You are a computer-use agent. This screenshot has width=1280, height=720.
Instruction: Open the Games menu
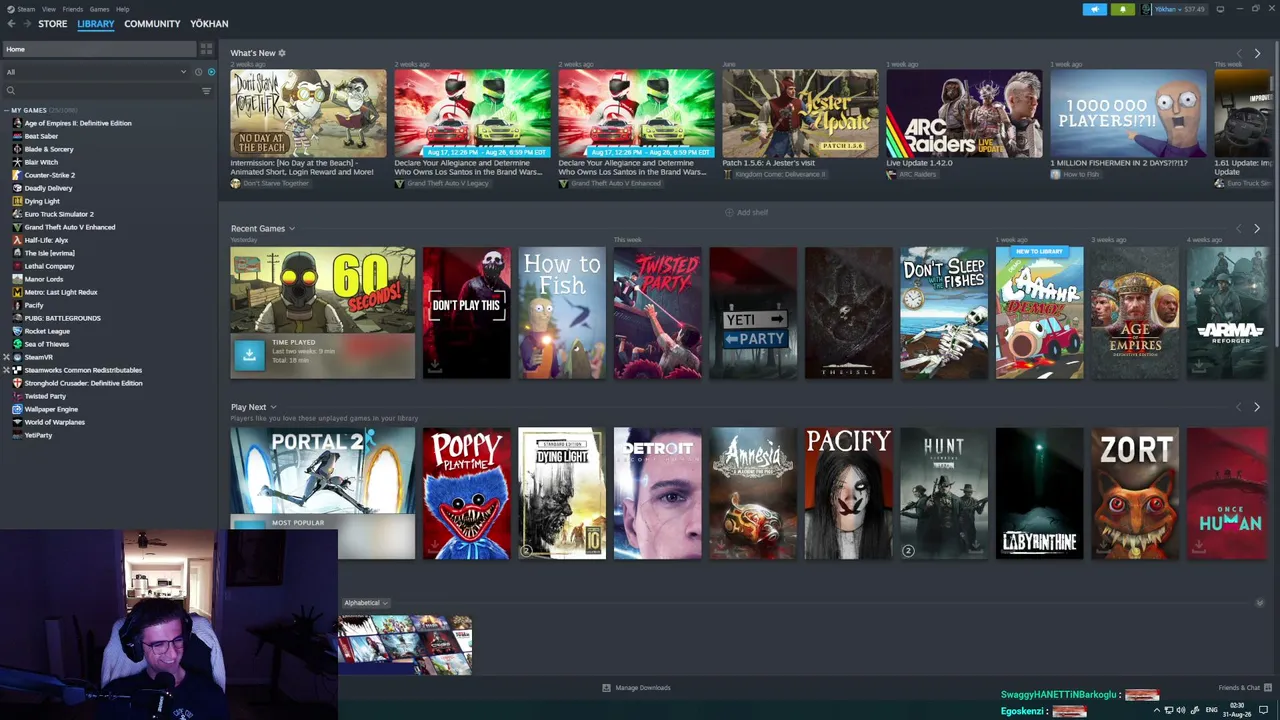(x=99, y=9)
